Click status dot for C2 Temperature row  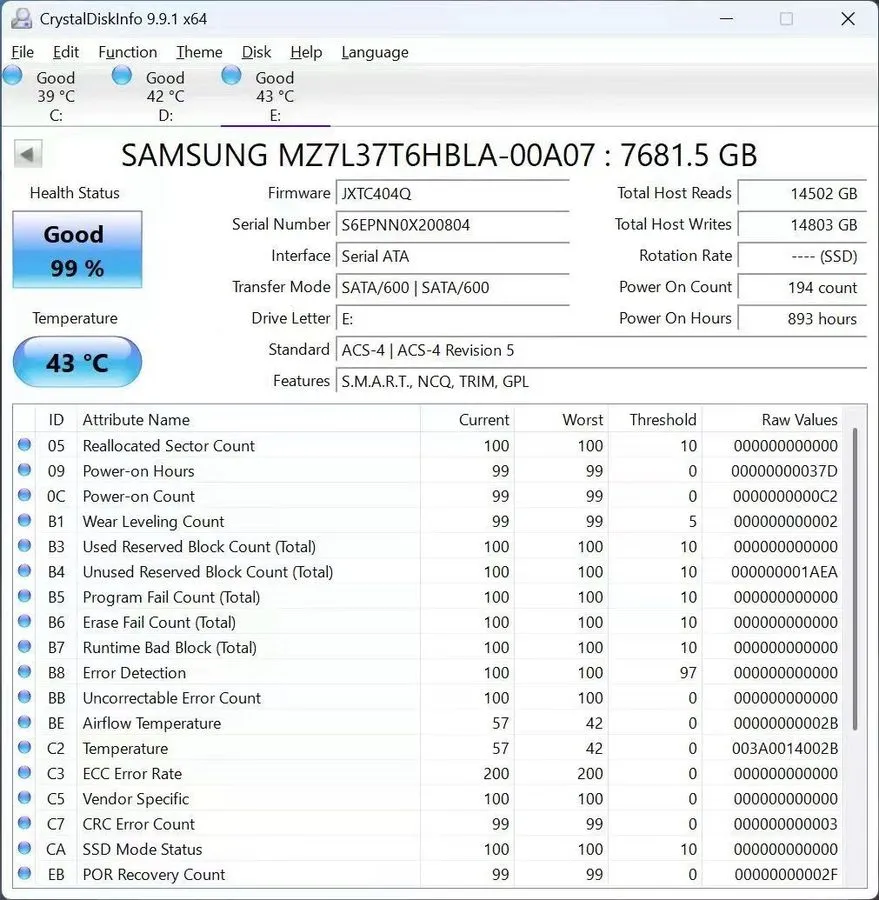(24, 748)
